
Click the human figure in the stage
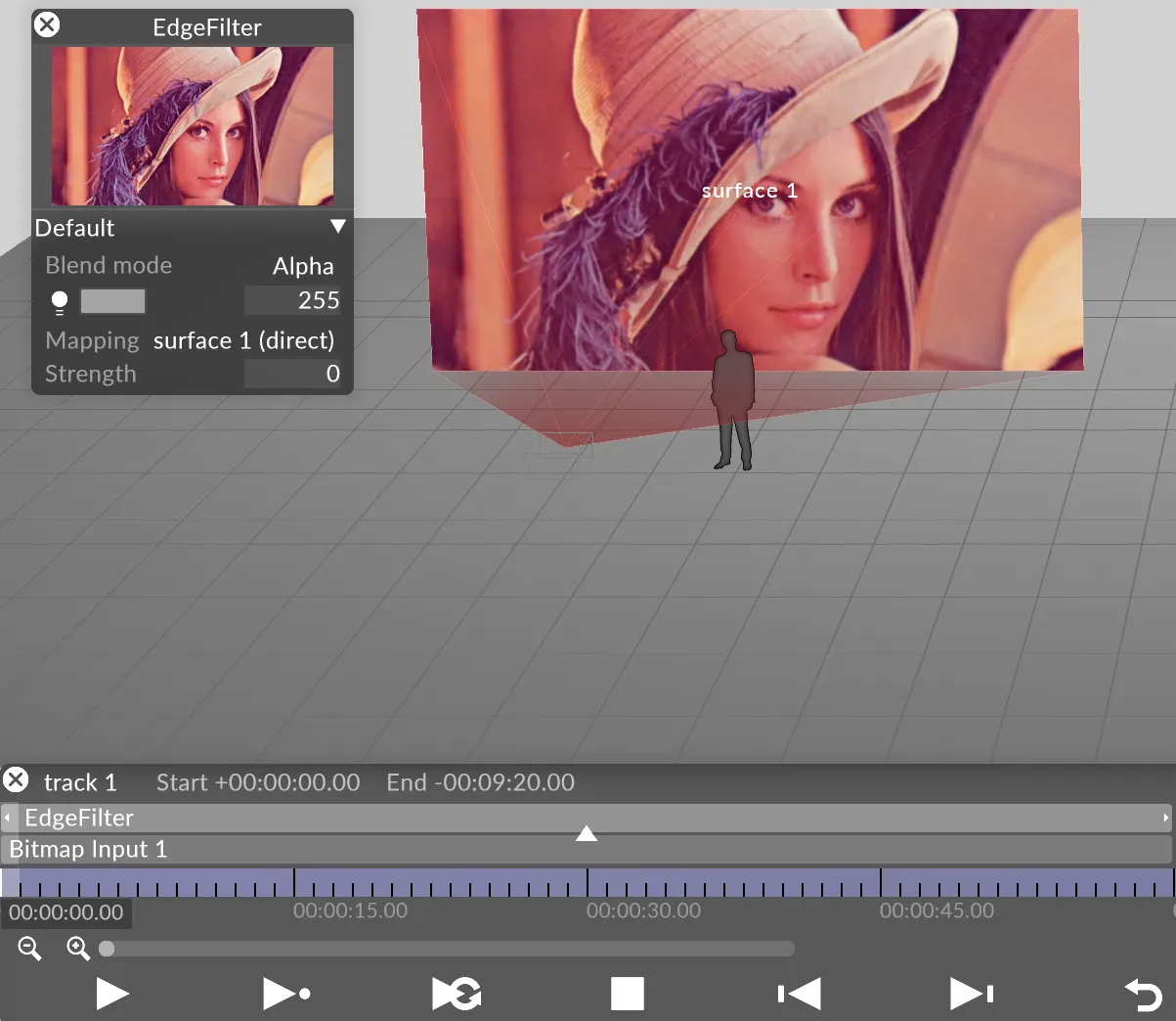click(732, 400)
